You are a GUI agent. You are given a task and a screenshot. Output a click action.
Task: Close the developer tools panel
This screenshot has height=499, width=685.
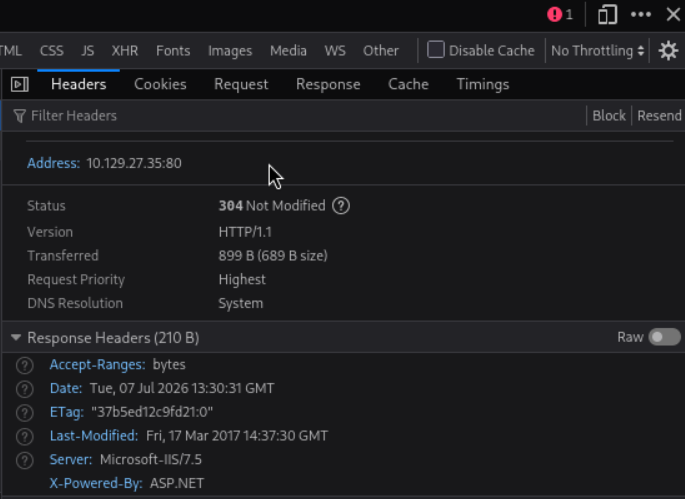click(x=673, y=15)
